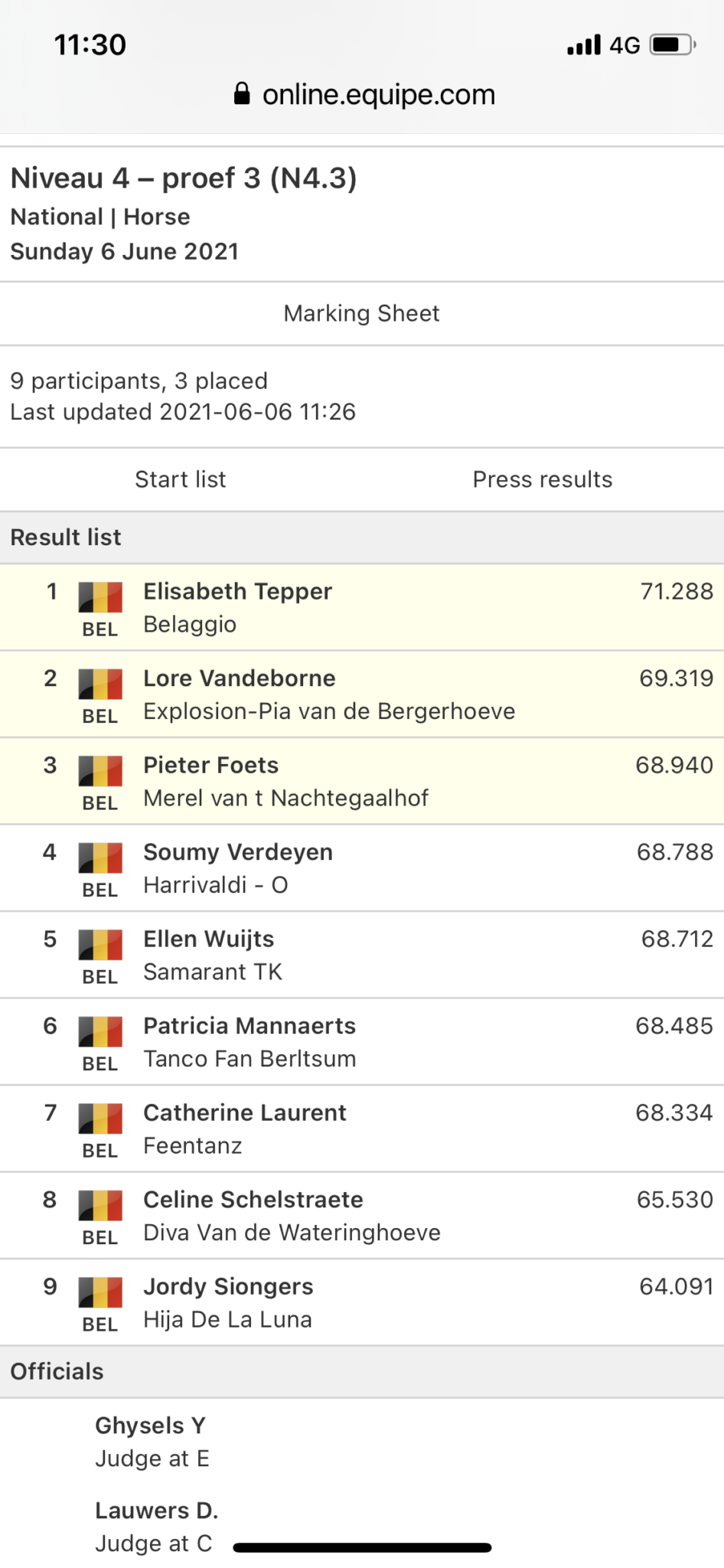Tap the 11:30 status bar clock

pos(90,45)
